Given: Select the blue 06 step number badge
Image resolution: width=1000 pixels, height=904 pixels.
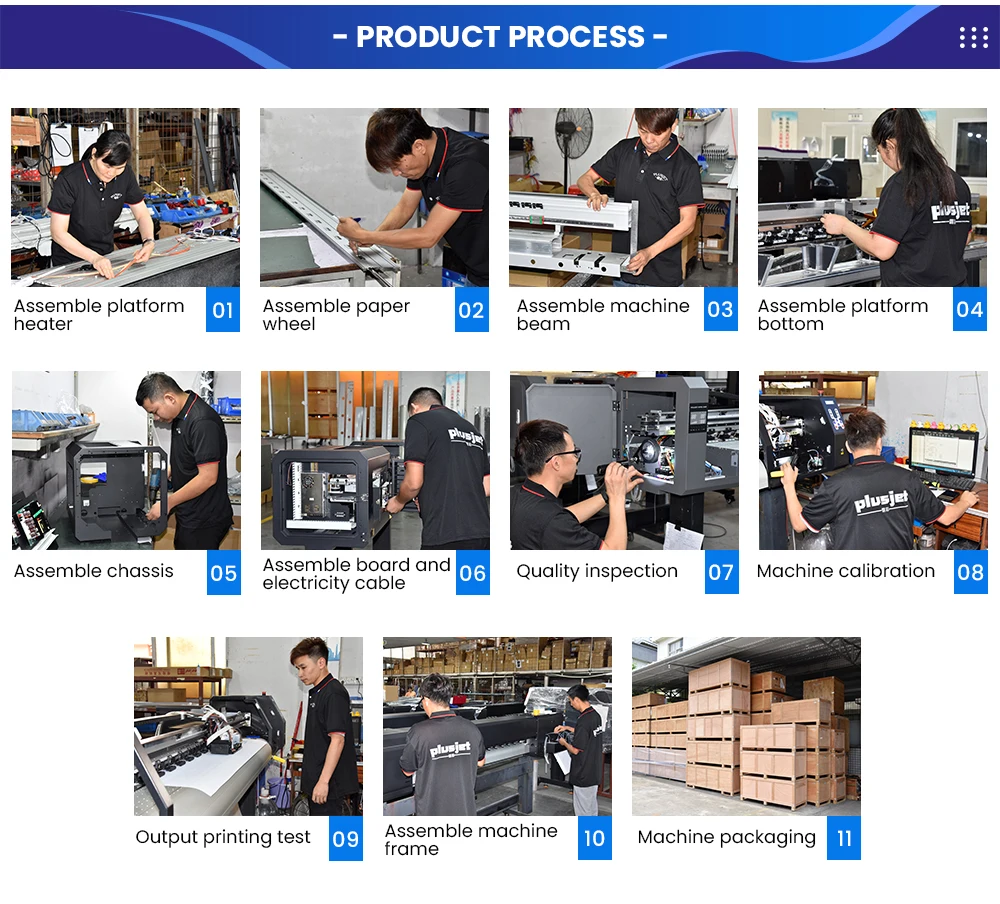Looking at the screenshot, I should 473,572.
